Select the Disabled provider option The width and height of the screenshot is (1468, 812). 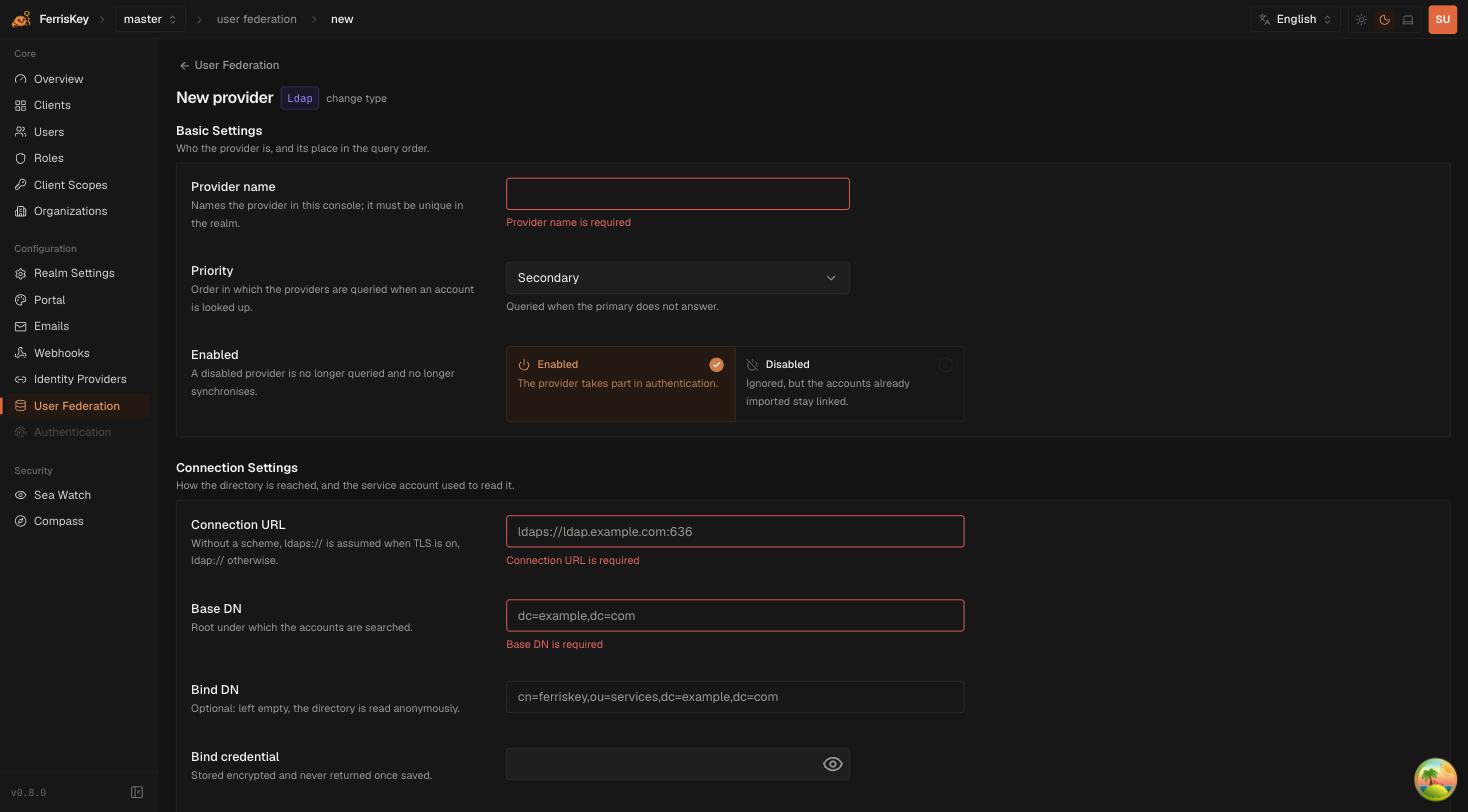pyautogui.click(x=849, y=384)
